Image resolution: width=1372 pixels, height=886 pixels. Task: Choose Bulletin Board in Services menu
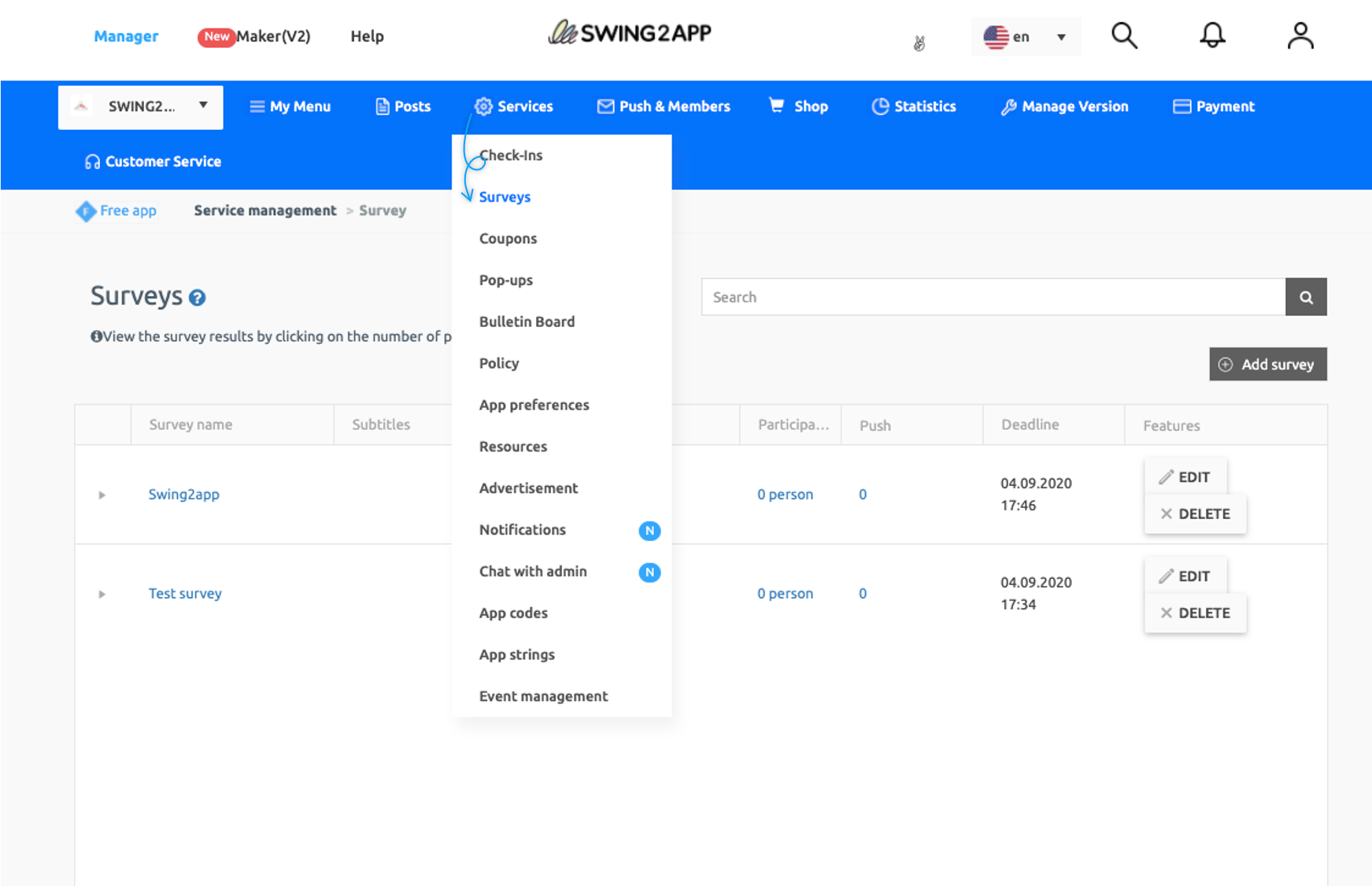point(527,321)
